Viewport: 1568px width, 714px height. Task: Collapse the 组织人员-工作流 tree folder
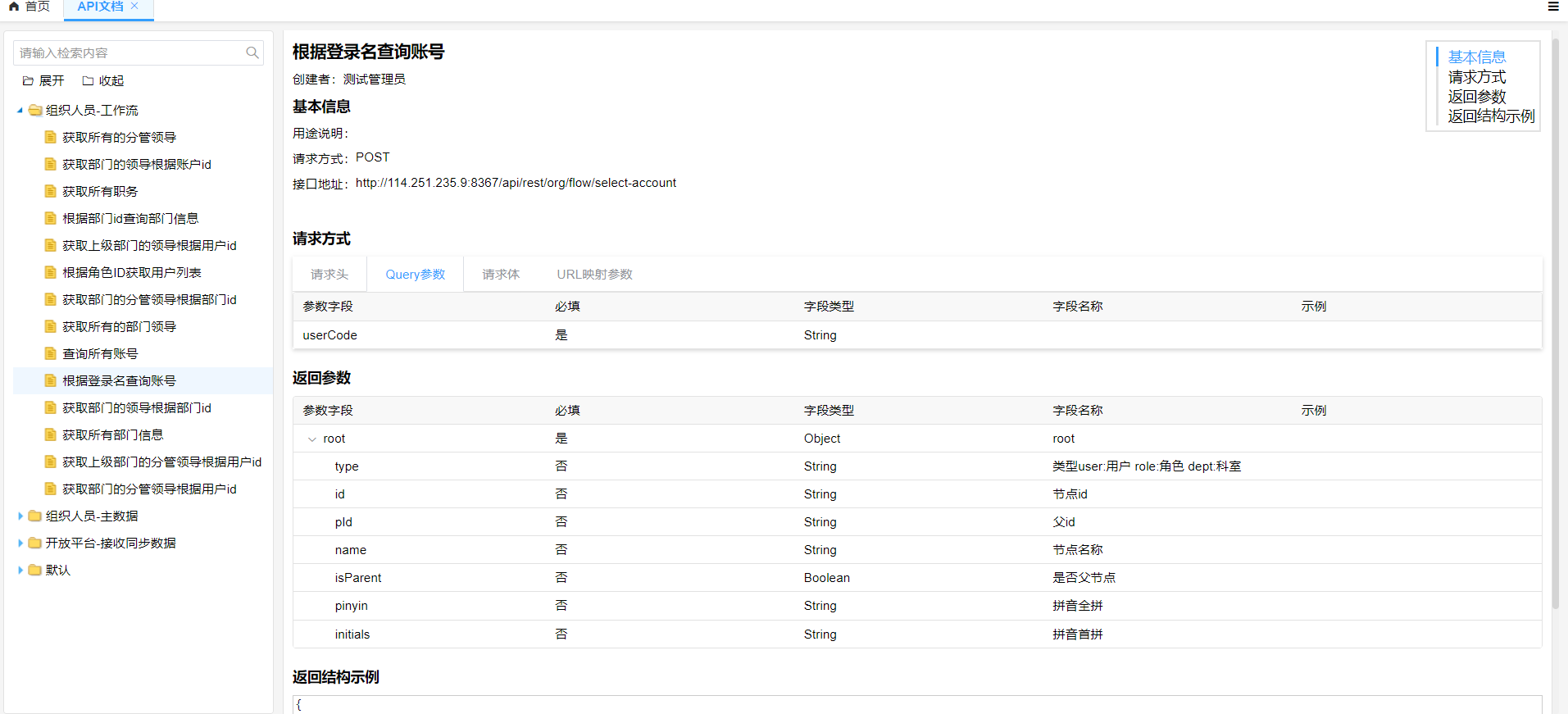20,111
